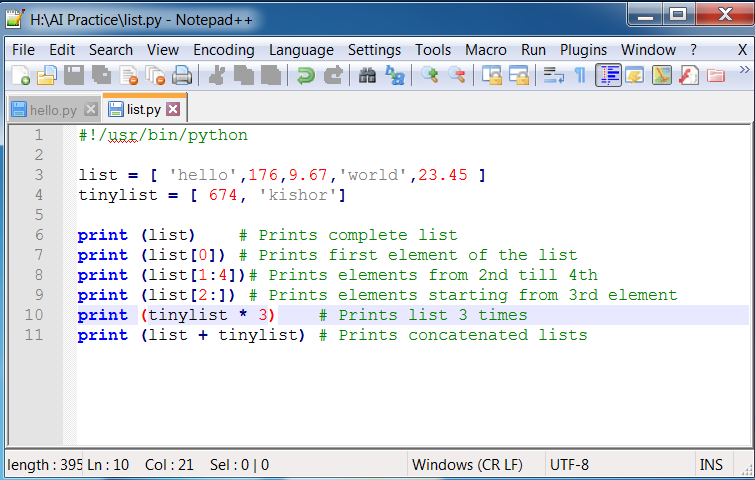Click the Close All documents icon
This screenshot has width=755, height=480.
point(155,76)
